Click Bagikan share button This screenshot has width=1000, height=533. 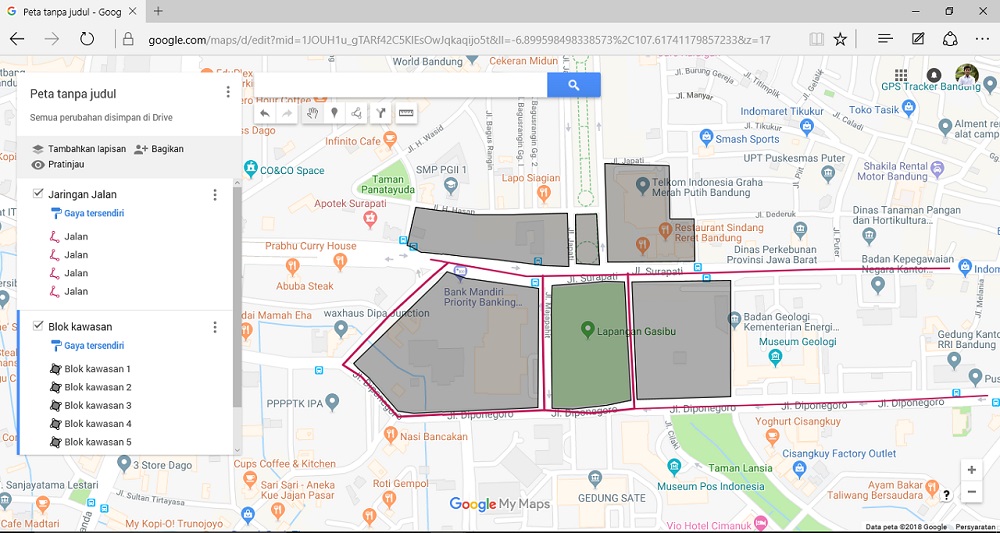click(159, 149)
